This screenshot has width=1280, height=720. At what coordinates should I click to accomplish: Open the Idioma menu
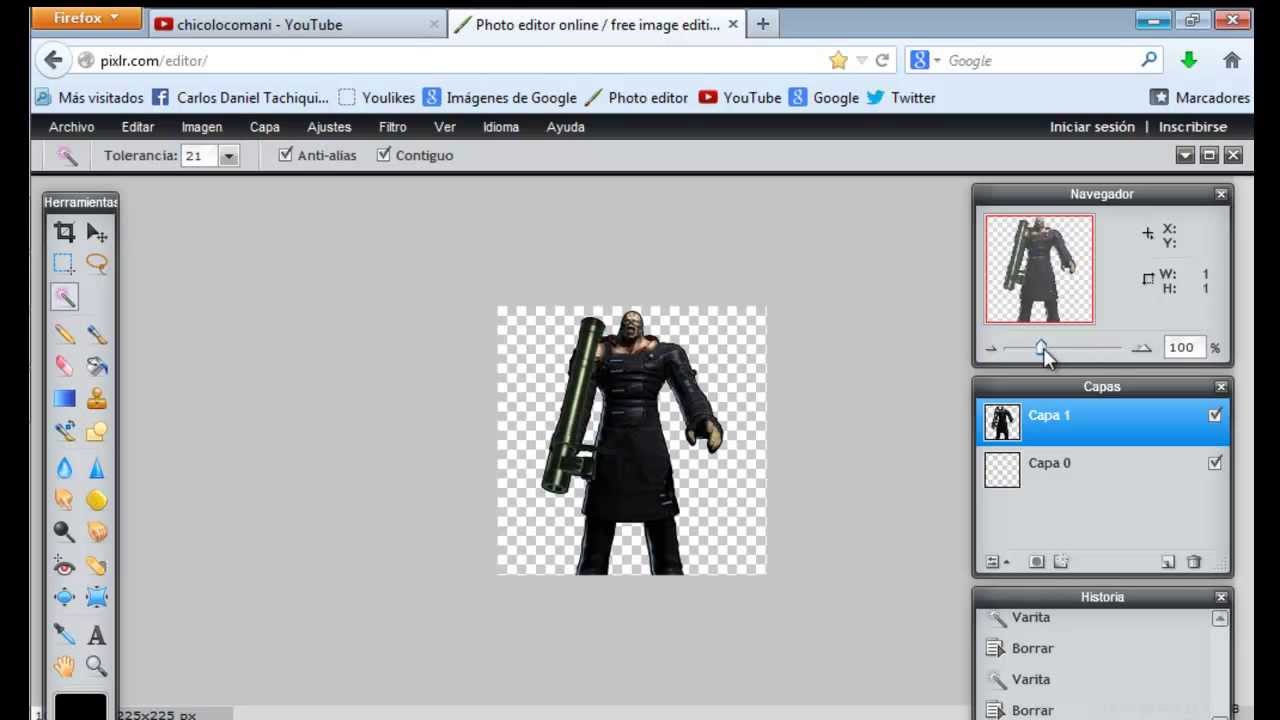point(501,127)
